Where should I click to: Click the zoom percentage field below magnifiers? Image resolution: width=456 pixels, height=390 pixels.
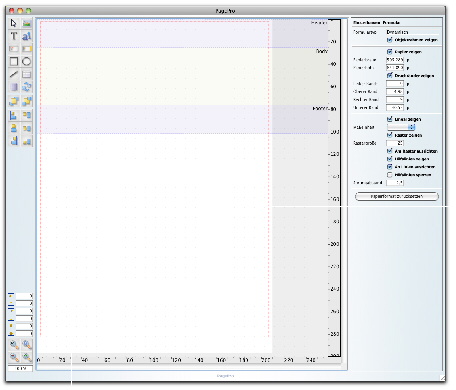[x=20, y=369]
